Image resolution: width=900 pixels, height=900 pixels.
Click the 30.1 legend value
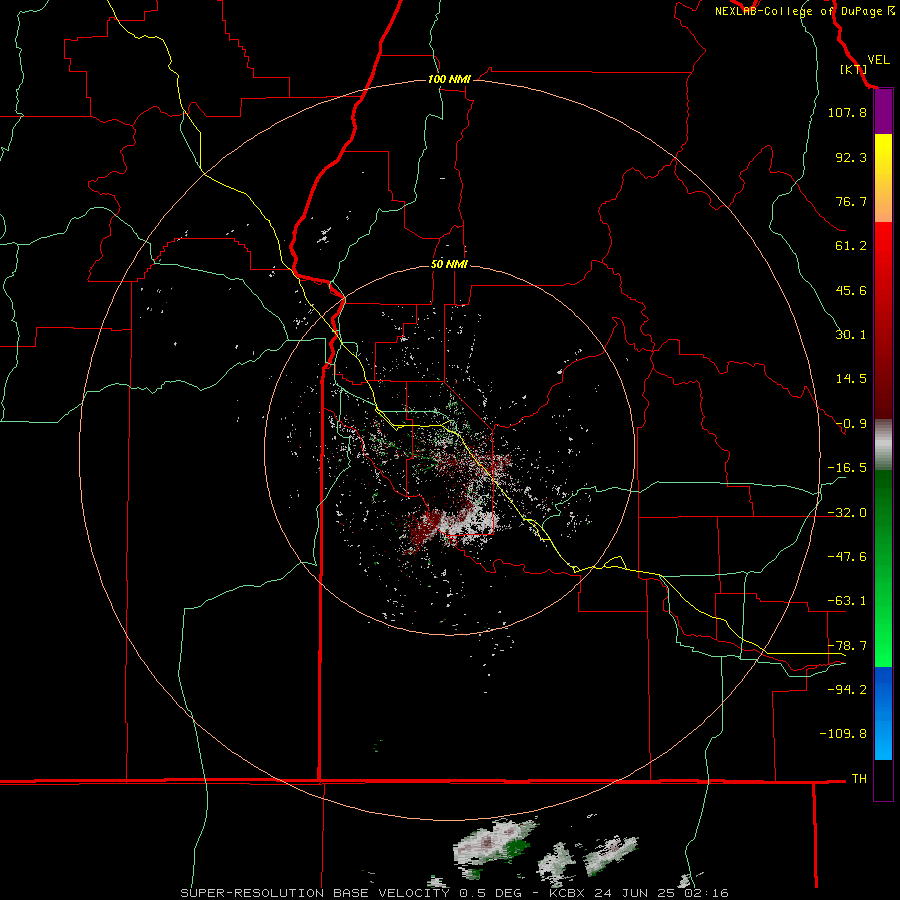(851, 335)
